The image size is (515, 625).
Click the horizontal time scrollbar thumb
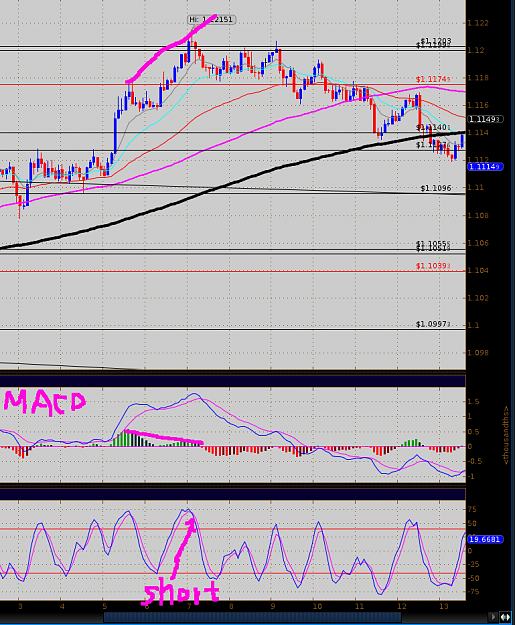click(252, 617)
